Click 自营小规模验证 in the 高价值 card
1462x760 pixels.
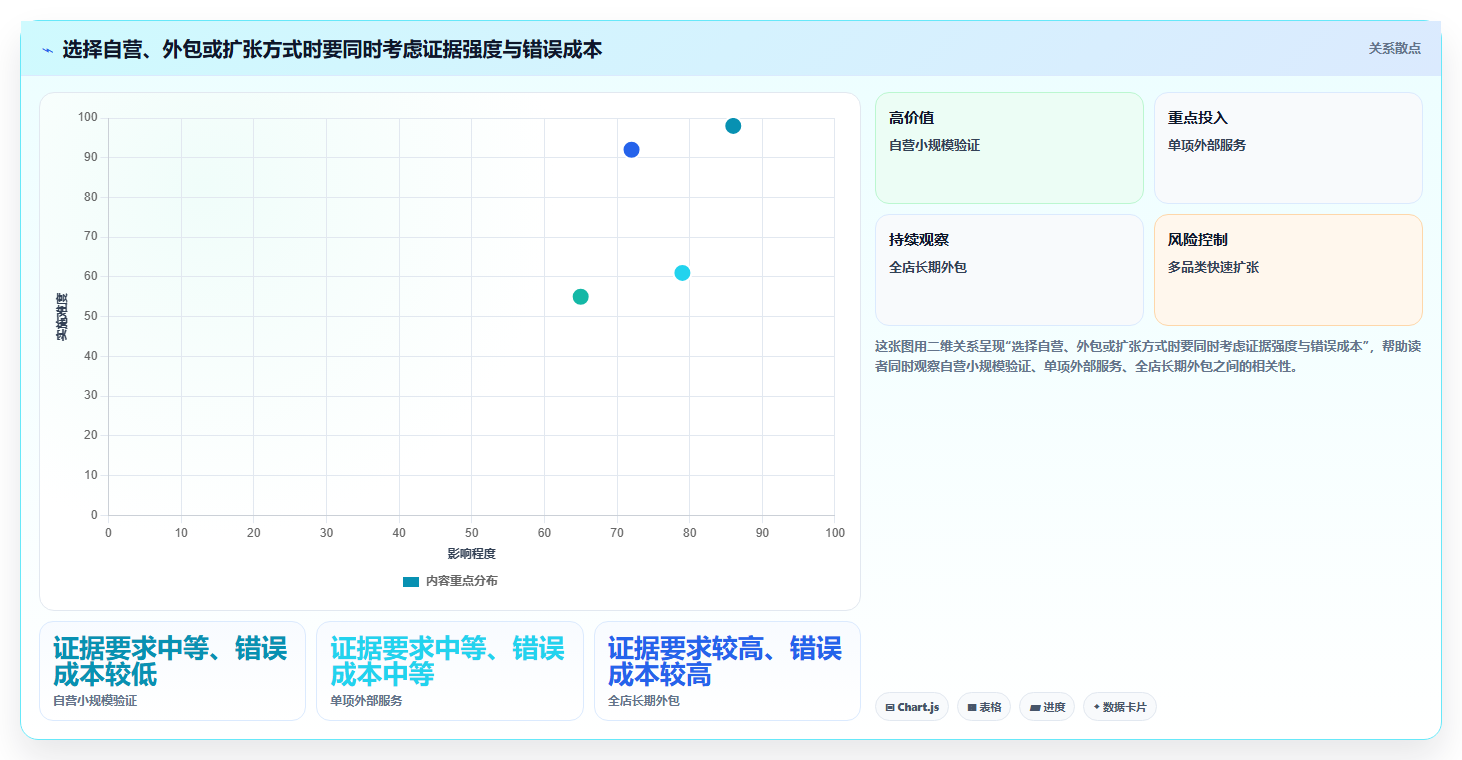tap(934, 145)
